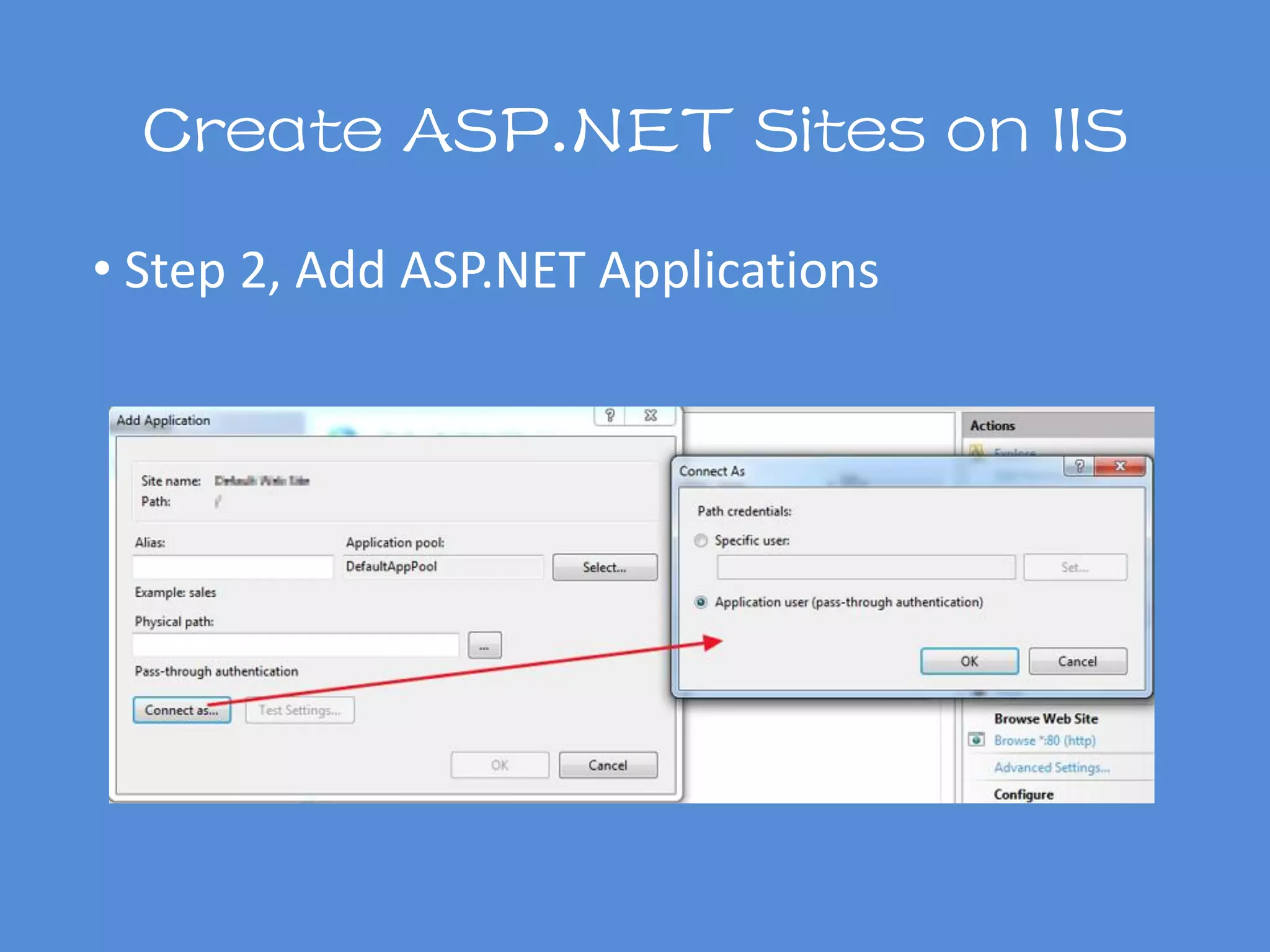Click Cancel in the Connect As dialog
Viewport: 1270px width, 952px height.
1078,661
